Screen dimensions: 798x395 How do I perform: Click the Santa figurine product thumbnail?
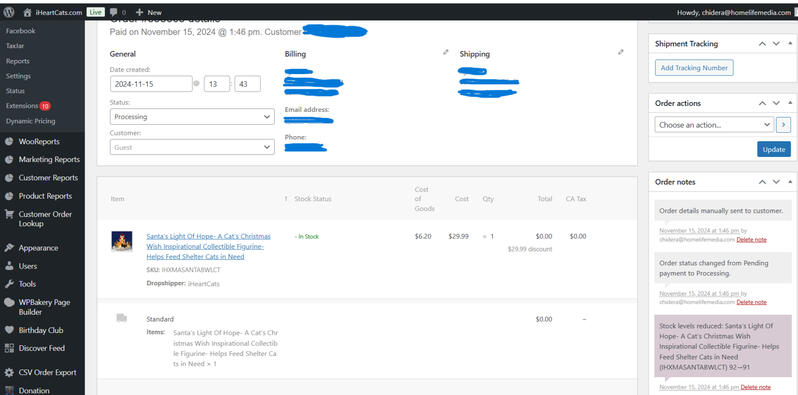122,241
